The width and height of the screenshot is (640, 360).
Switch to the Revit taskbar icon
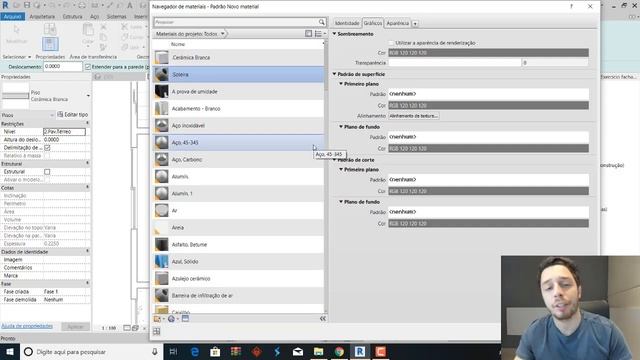360,351
